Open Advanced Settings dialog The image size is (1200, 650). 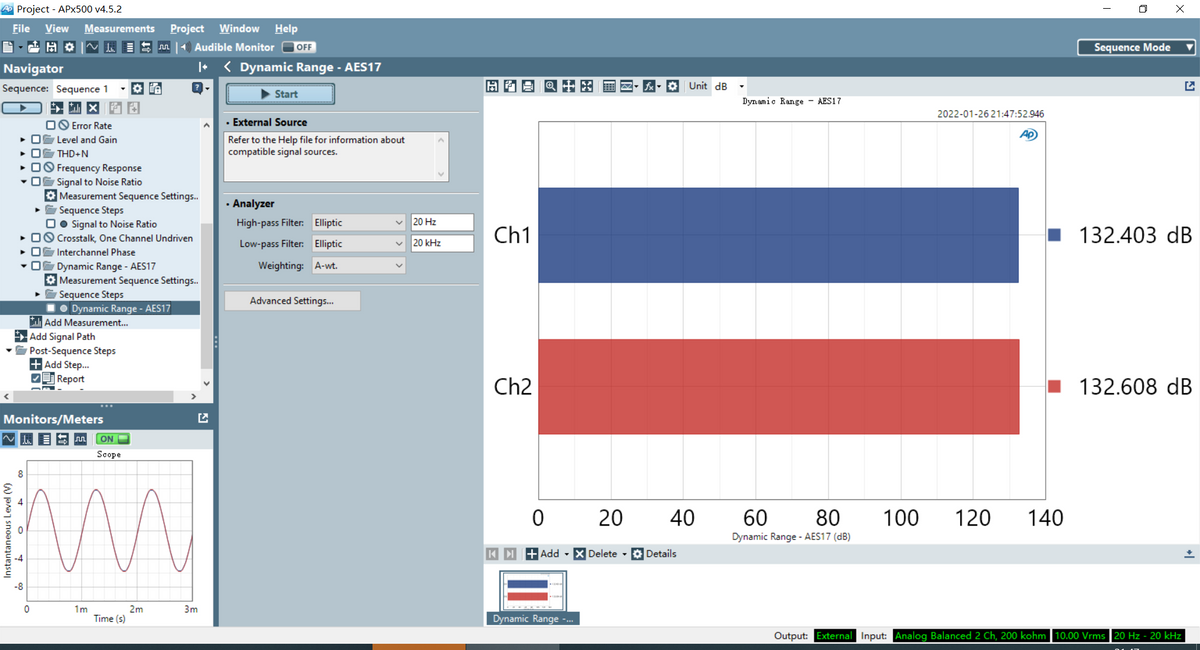coord(292,301)
